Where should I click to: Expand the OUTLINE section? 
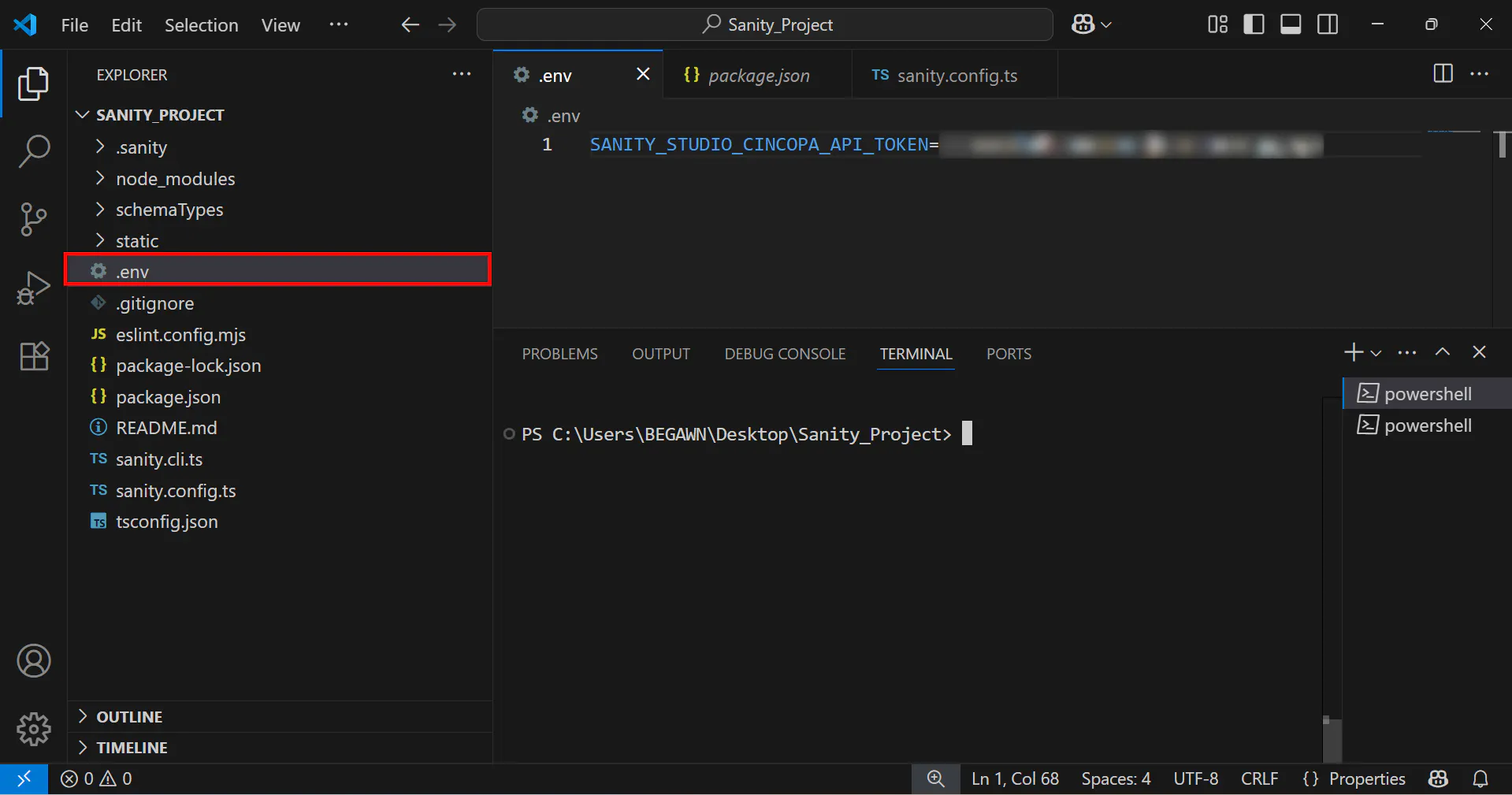[x=279, y=716]
